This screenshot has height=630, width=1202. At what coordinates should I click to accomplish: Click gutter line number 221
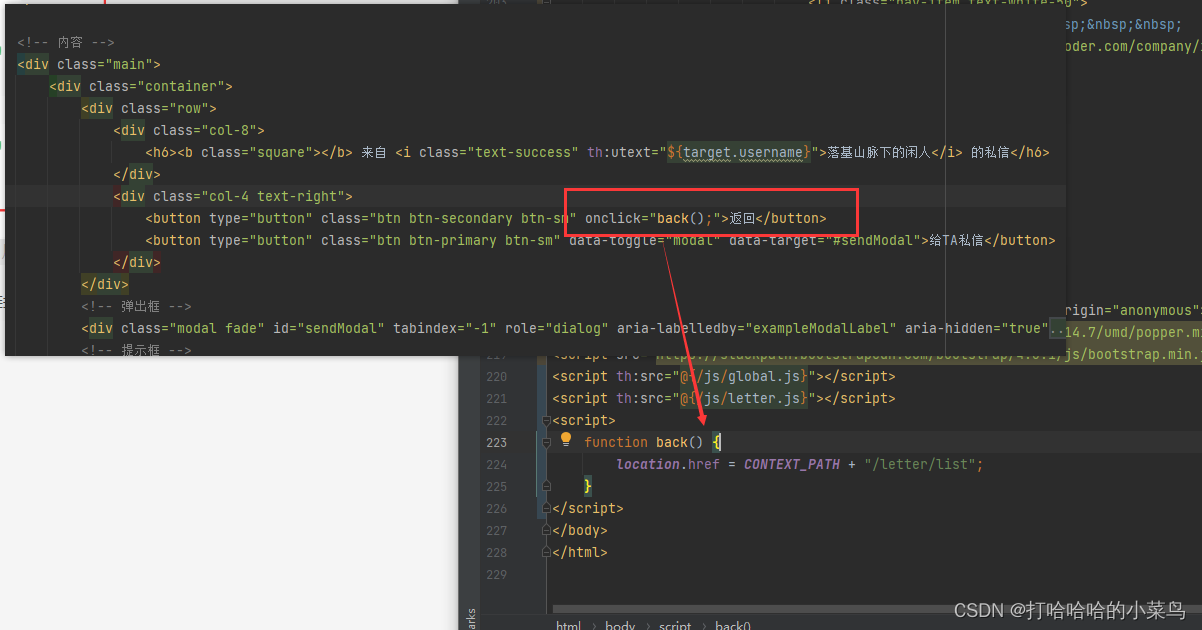pyautogui.click(x=496, y=399)
